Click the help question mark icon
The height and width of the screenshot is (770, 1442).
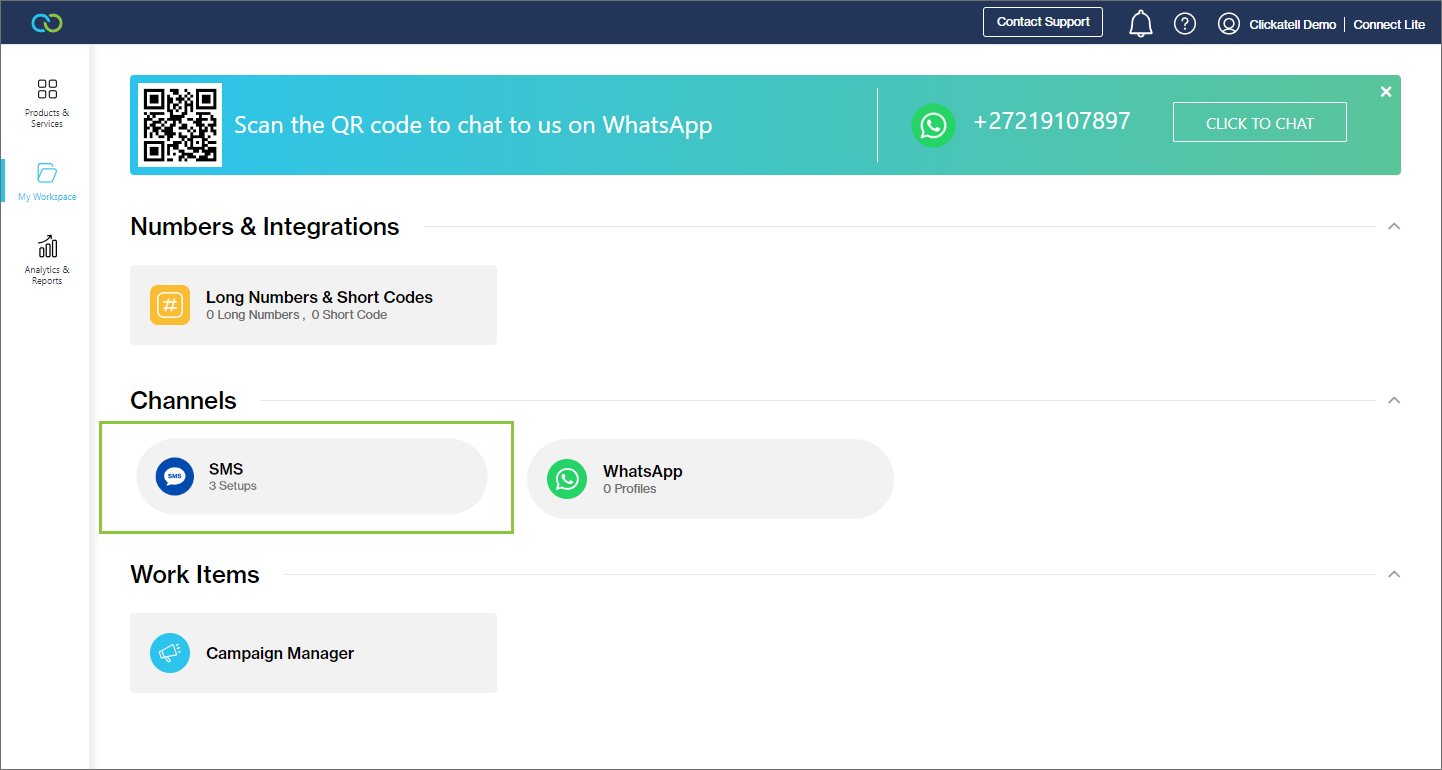click(1185, 24)
